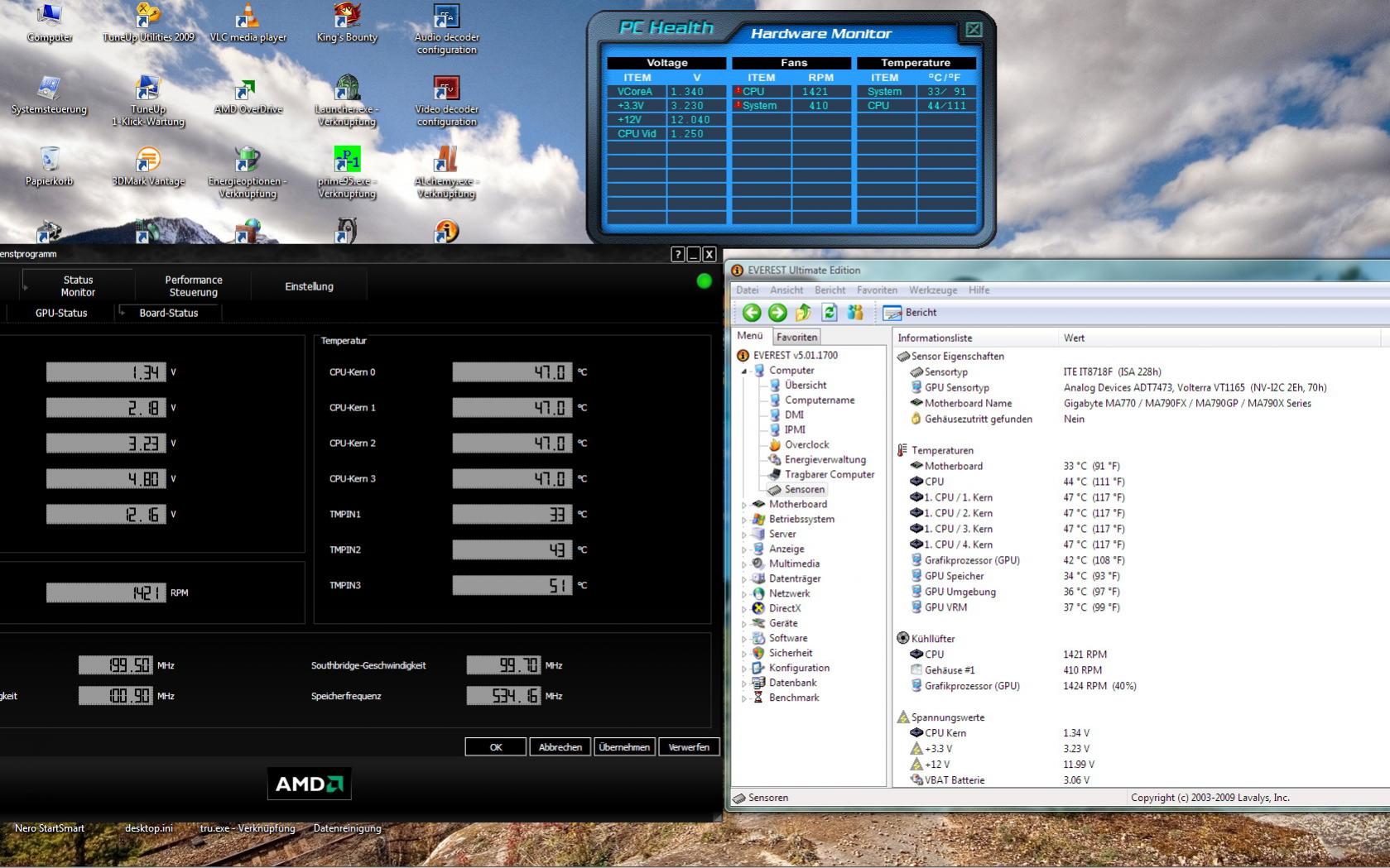Click the Southbridge-Geschwindigkeit value field
The height and width of the screenshot is (868, 1390).
503,665
